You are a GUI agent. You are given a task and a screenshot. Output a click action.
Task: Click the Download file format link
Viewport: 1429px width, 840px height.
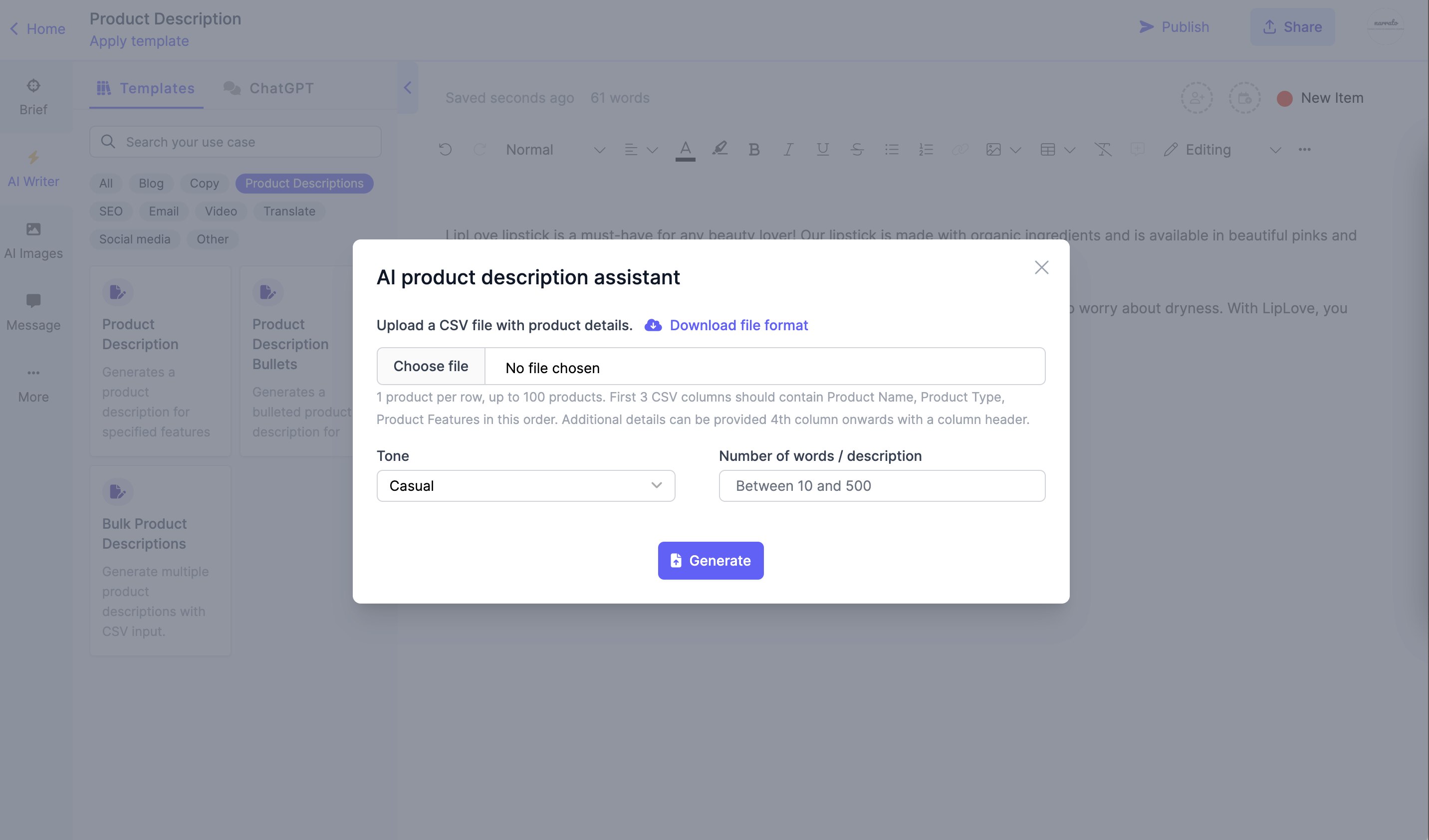(738, 325)
